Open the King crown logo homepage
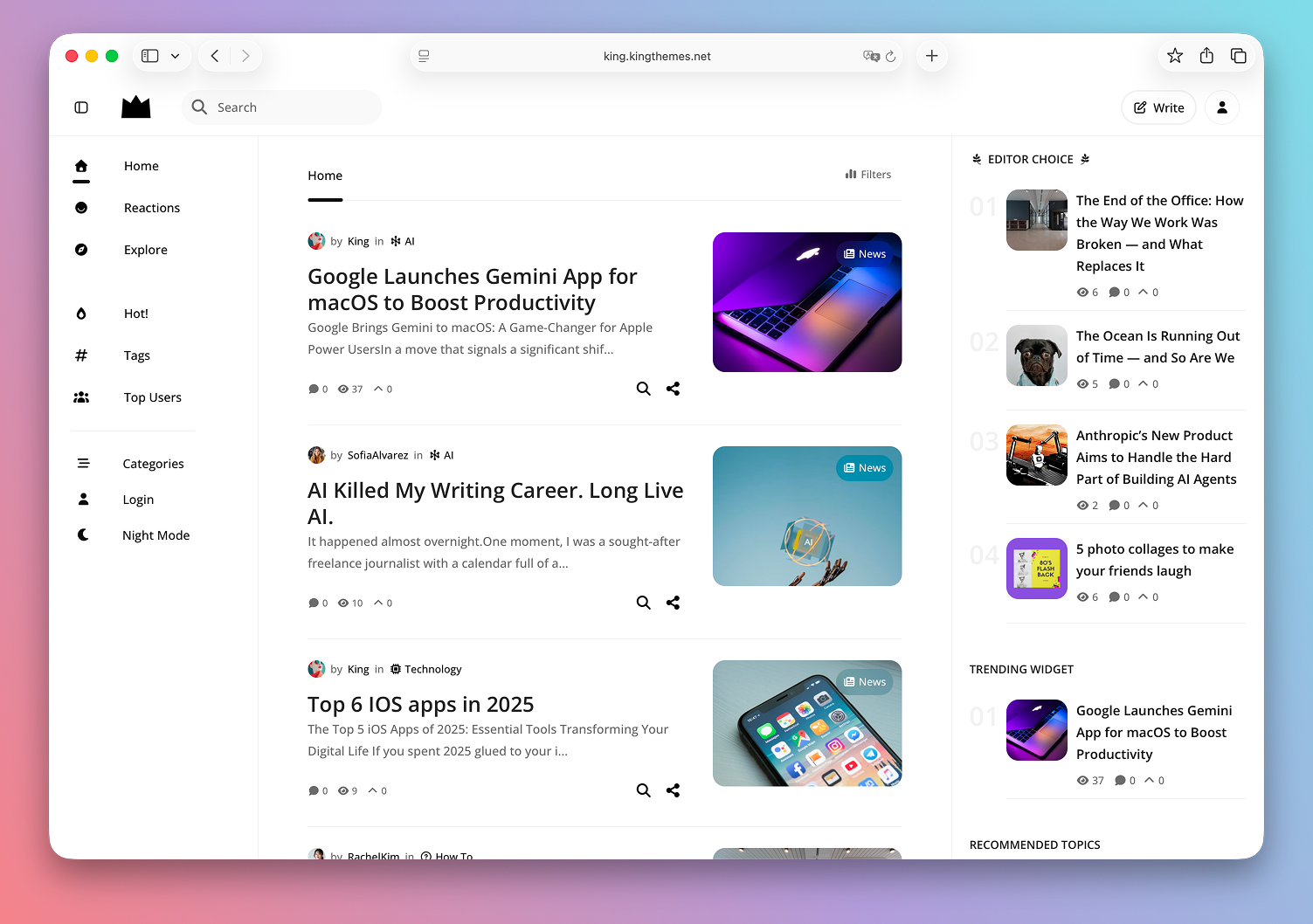Viewport: 1313px width, 924px height. [135, 107]
